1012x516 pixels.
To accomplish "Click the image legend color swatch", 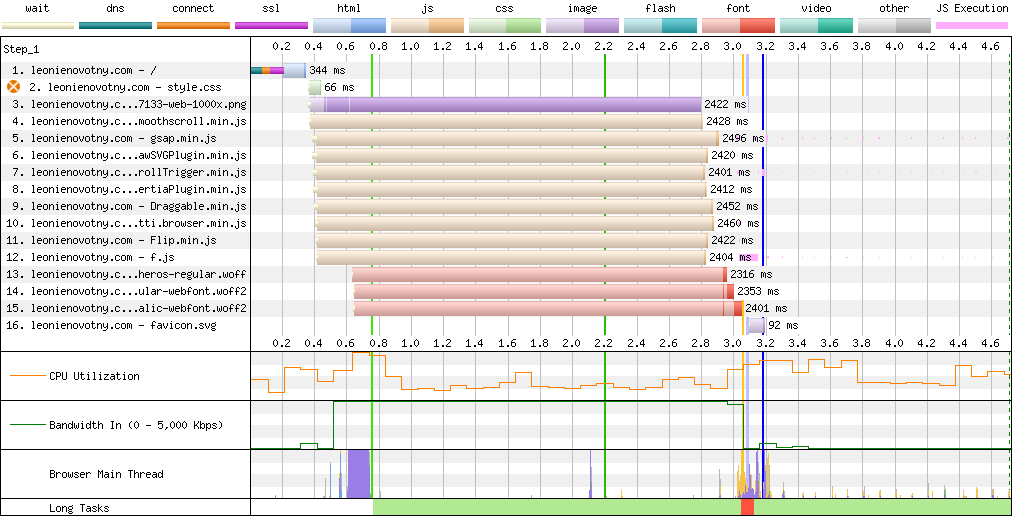I will tap(583, 25).
